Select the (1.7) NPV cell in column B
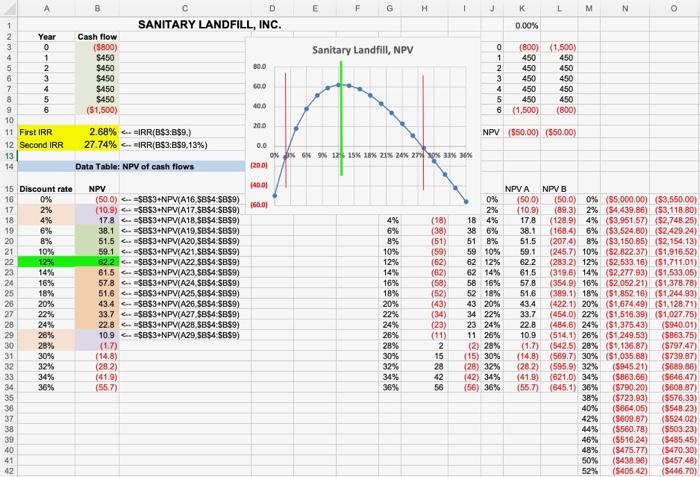 (x=97, y=345)
